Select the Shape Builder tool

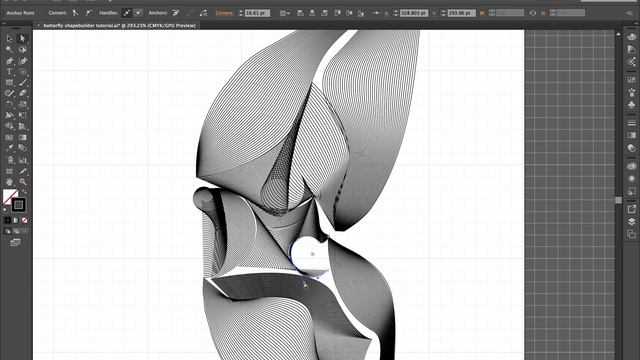click(9, 127)
